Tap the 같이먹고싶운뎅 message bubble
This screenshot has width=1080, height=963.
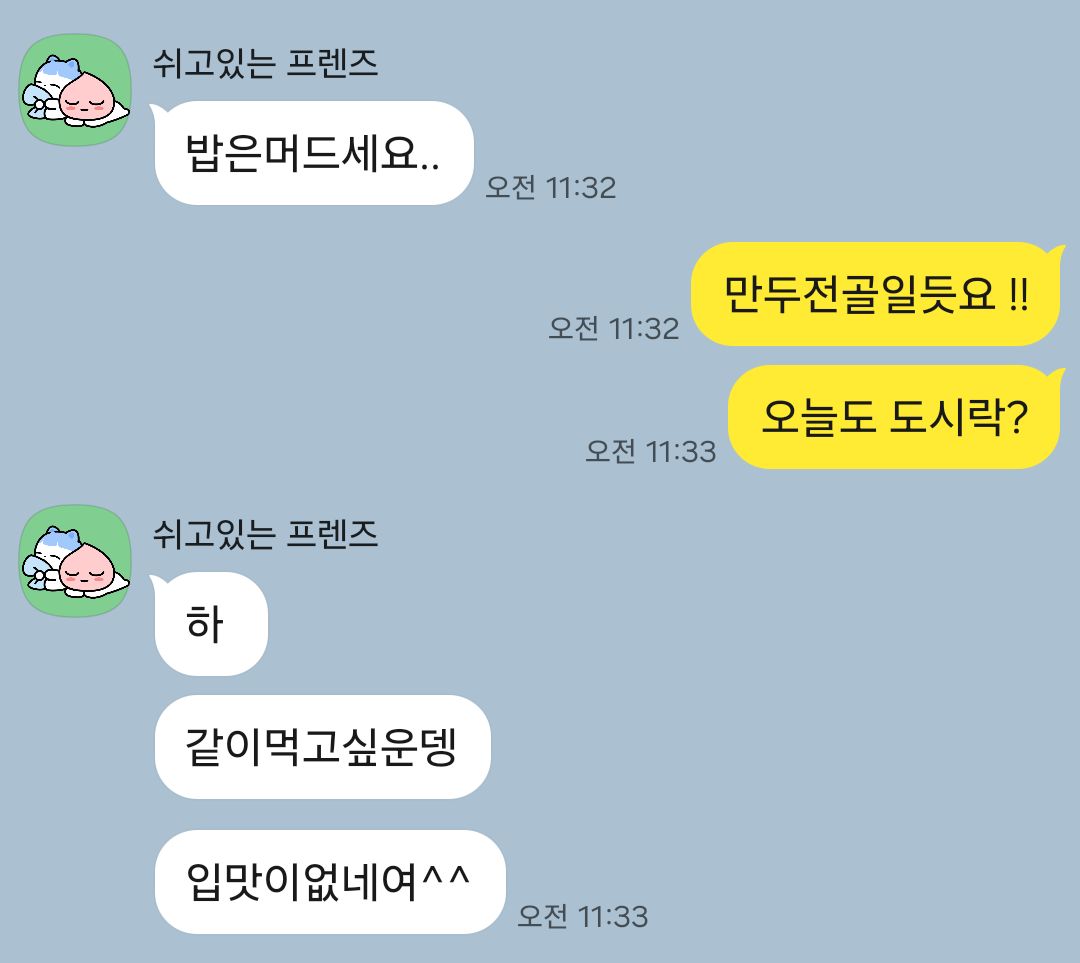322,747
